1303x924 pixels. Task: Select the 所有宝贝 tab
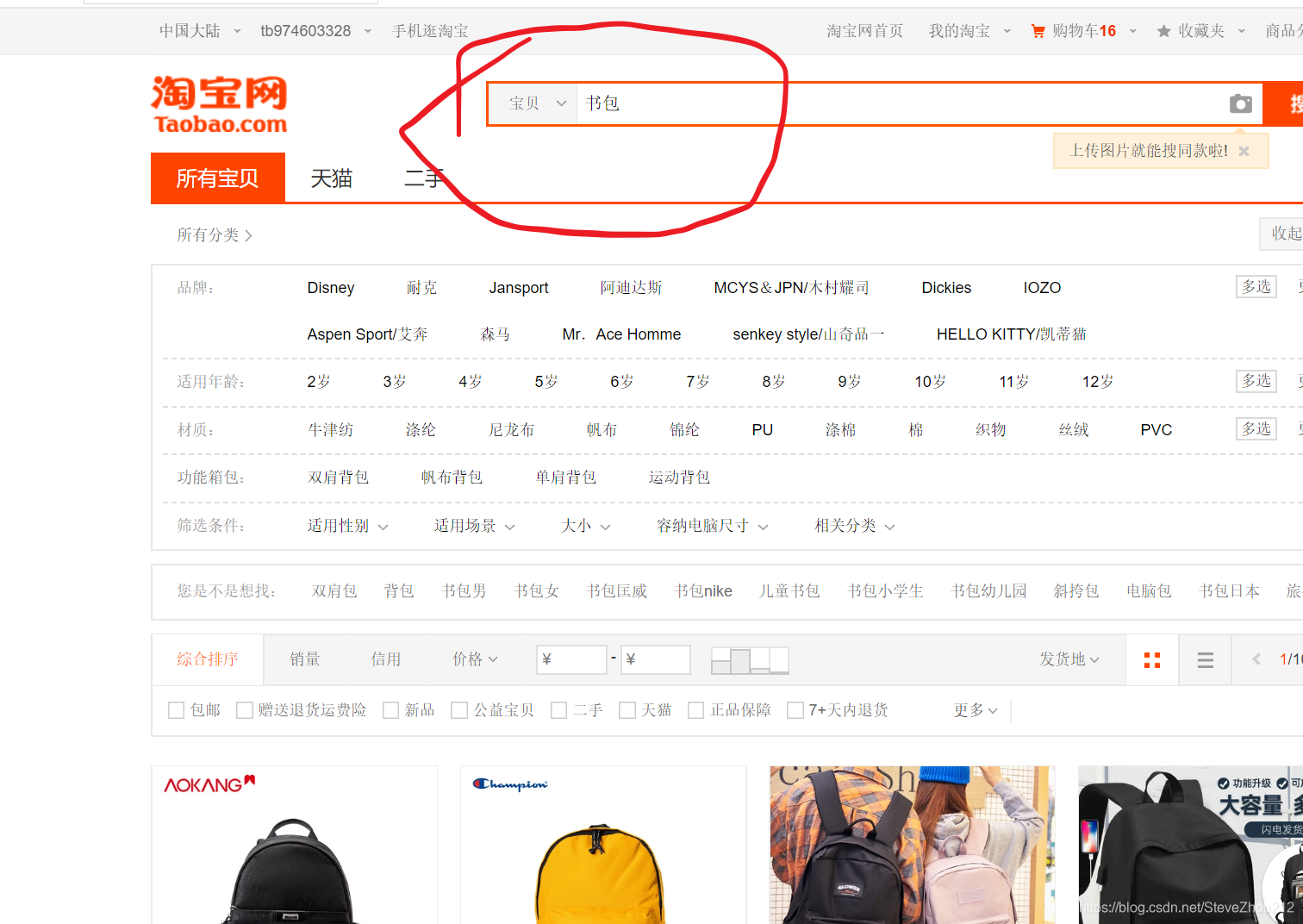(218, 178)
